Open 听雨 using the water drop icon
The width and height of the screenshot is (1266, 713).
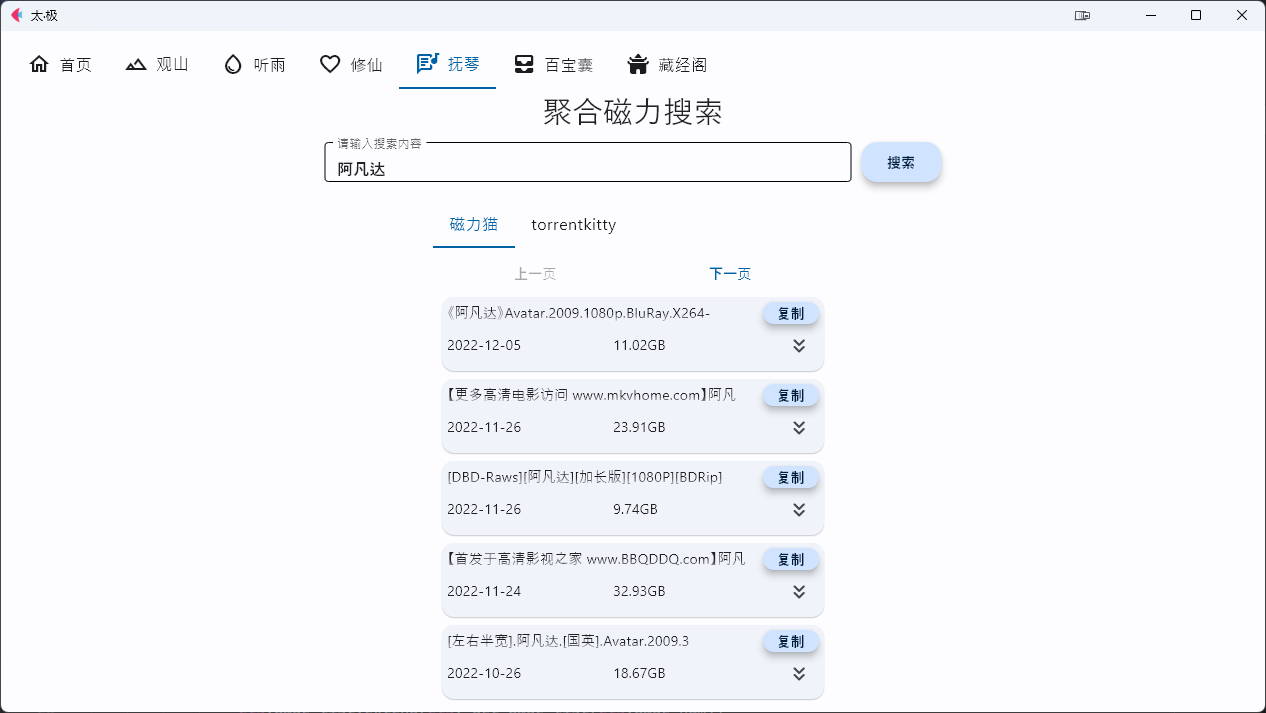click(231, 63)
